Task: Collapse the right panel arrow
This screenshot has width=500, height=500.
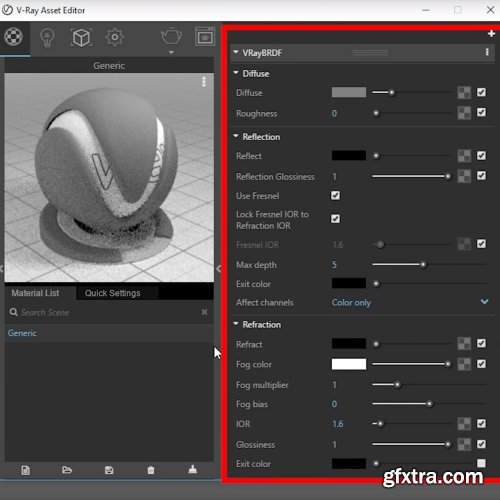Action: pos(218,269)
